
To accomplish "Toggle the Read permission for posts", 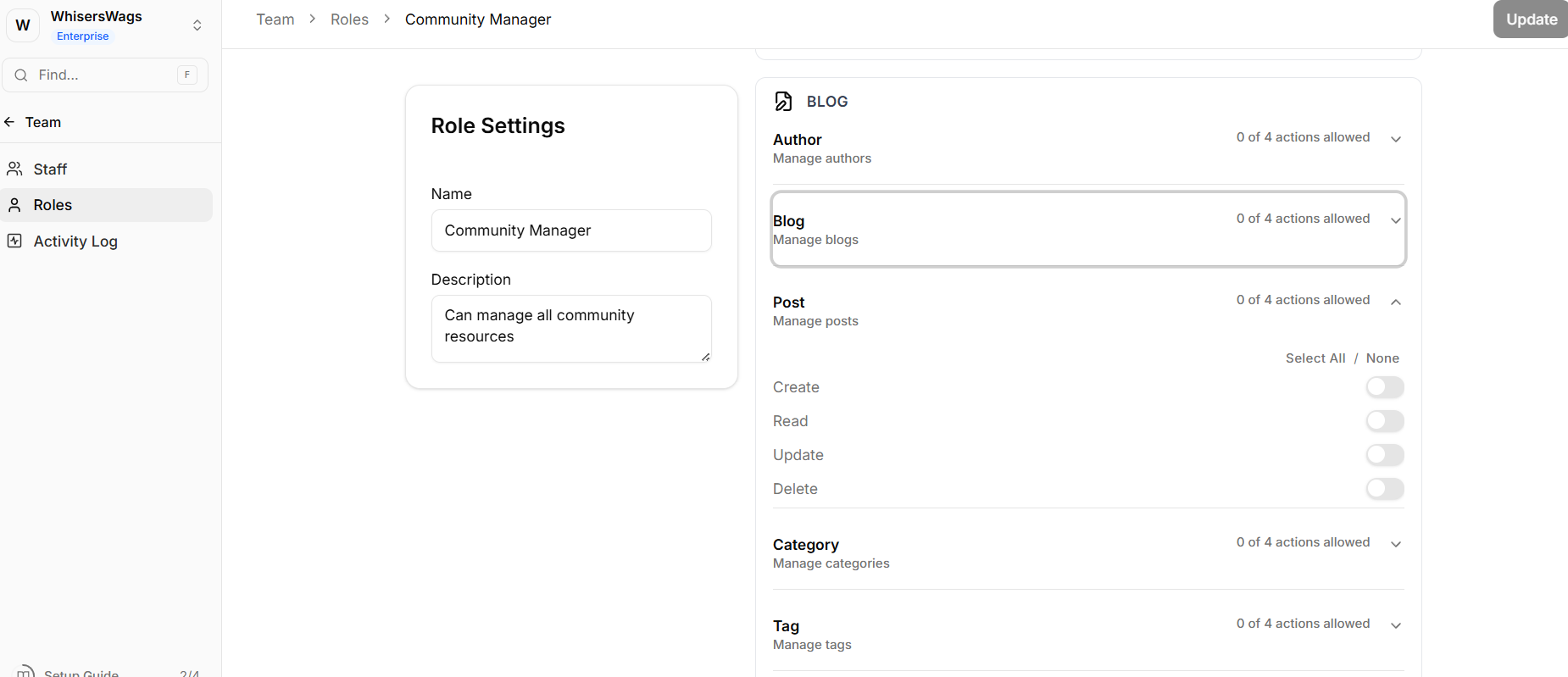I will [x=1384, y=421].
